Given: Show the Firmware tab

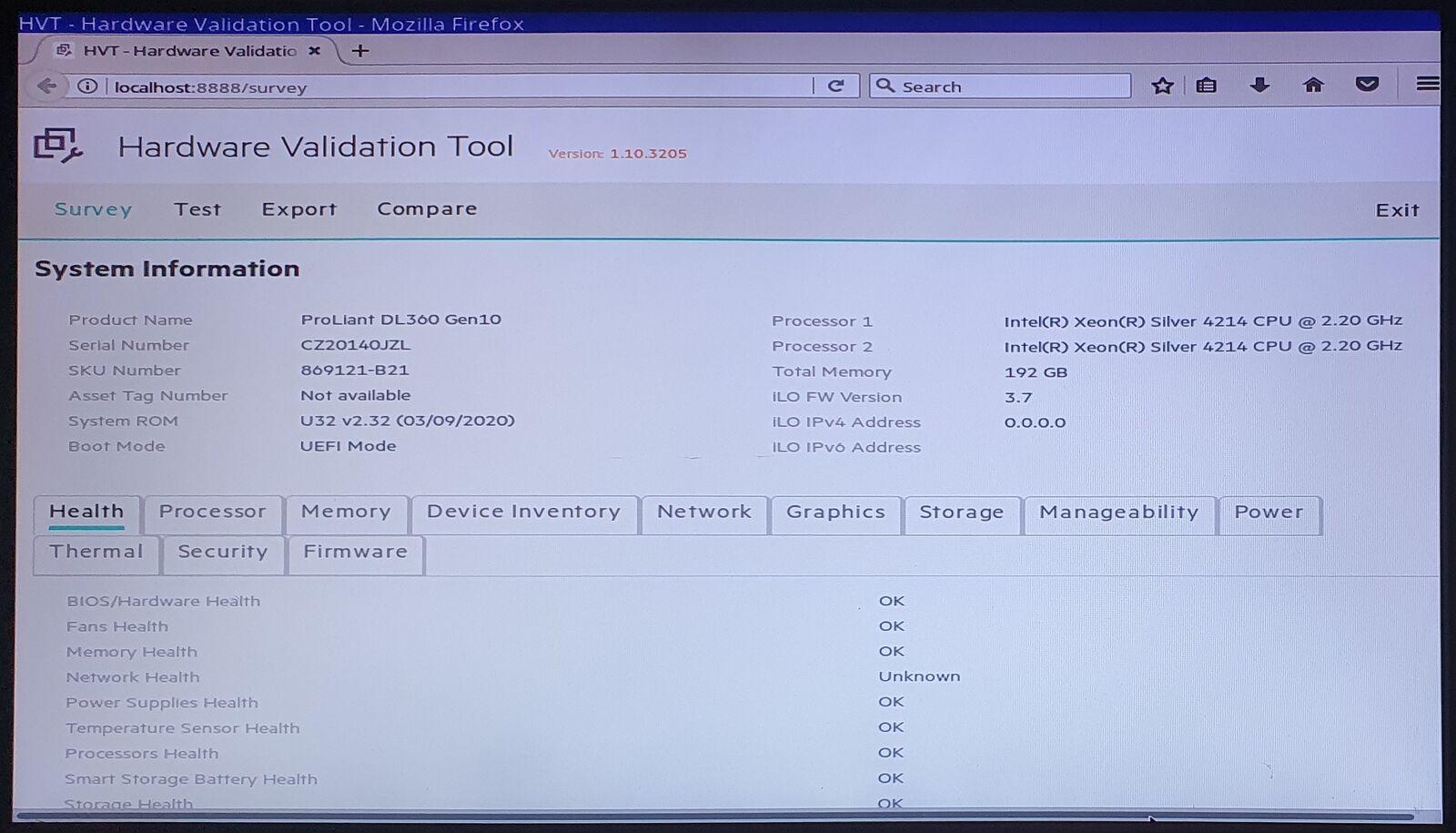Looking at the screenshot, I should pyautogui.click(x=355, y=553).
